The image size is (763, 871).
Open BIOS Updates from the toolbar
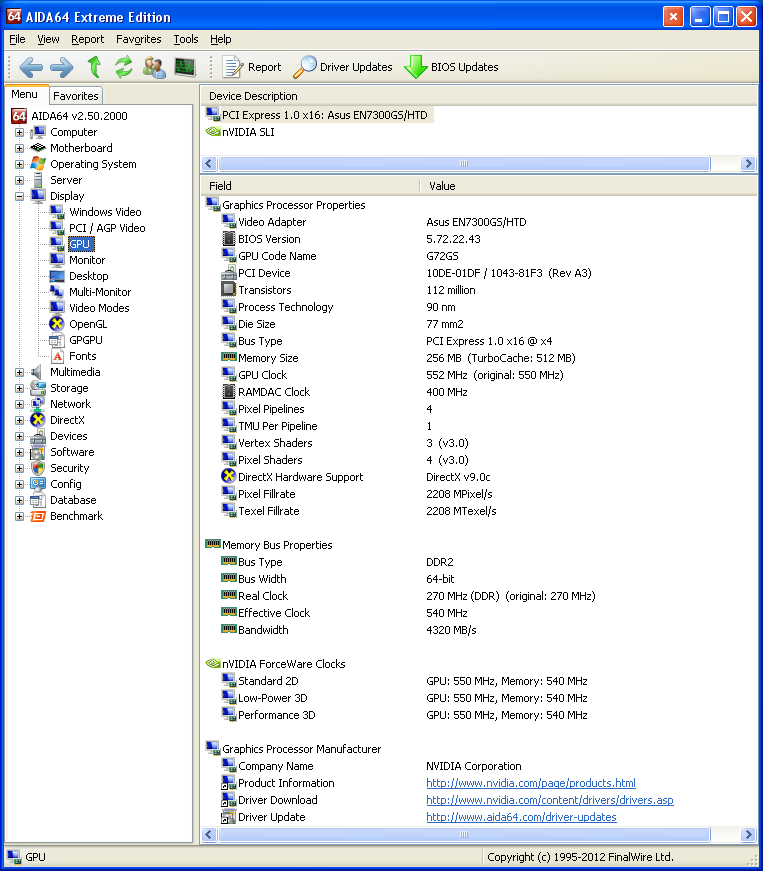point(451,67)
